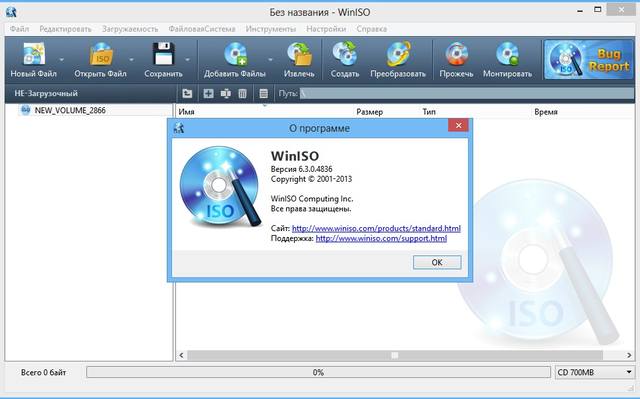Click the Прожечь burn icon
Viewport: 640px width, 399px height.
(456, 54)
